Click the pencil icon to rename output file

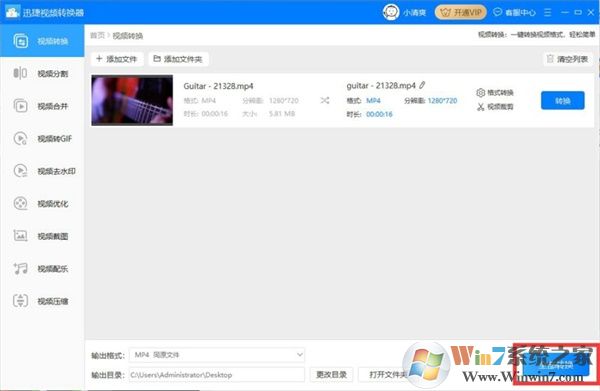(422, 85)
